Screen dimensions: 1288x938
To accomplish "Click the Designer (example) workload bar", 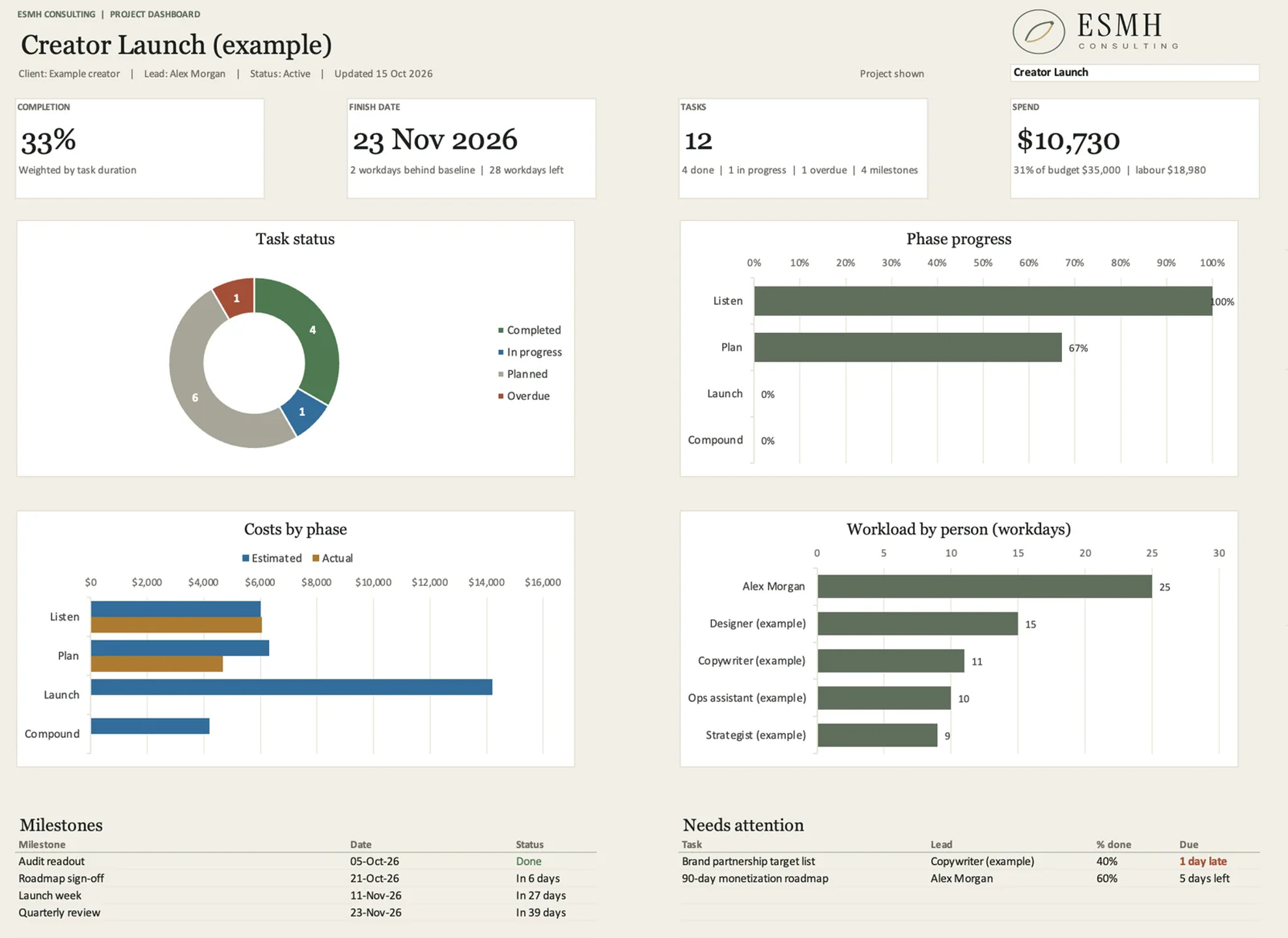I will [x=917, y=623].
